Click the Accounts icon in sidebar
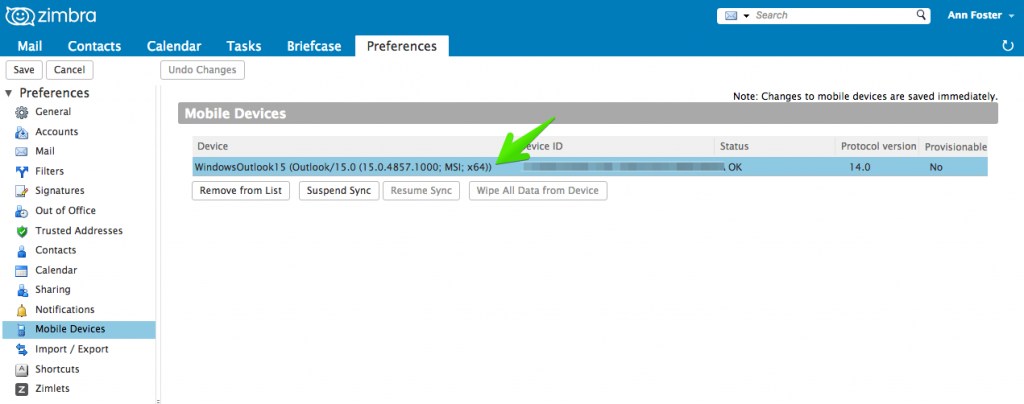 coord(22,132)
